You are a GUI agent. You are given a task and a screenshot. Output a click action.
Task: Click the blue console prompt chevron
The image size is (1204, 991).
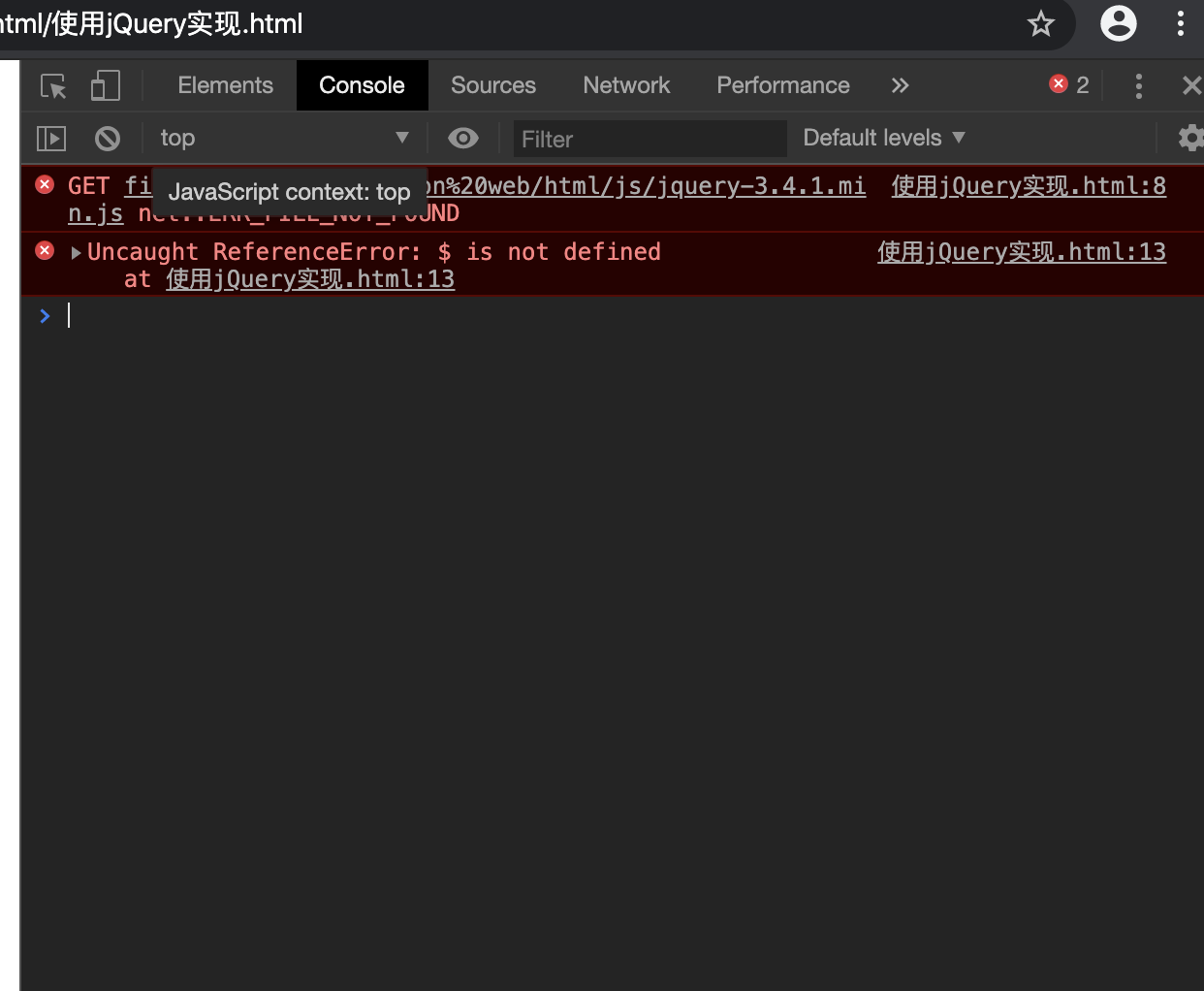[45, 316]
